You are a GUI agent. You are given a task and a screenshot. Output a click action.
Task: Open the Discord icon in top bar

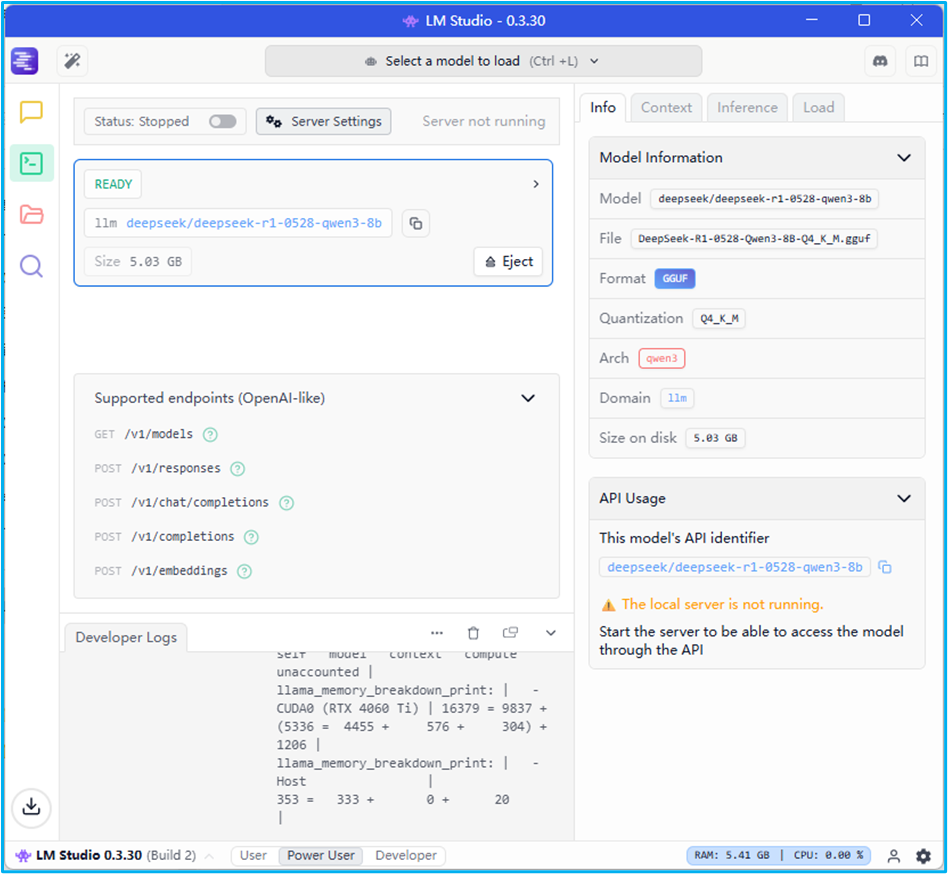tap(880, 61)
